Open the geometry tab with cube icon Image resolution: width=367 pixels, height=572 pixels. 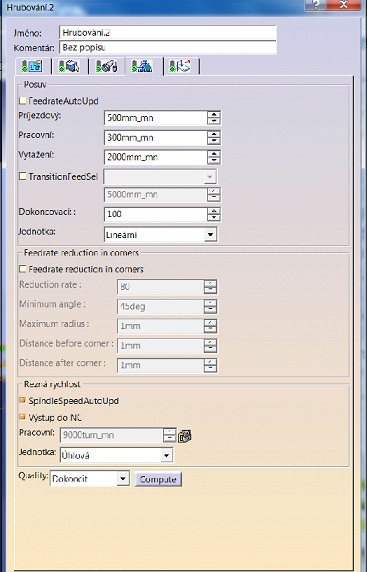(x=70, y=66)
